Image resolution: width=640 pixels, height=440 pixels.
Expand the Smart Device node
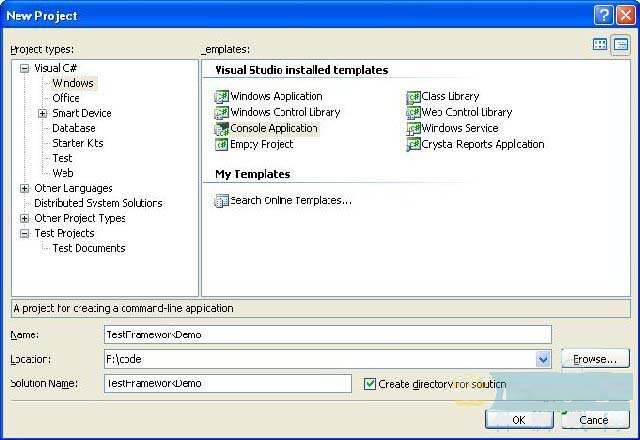click(x=43, y=113)
